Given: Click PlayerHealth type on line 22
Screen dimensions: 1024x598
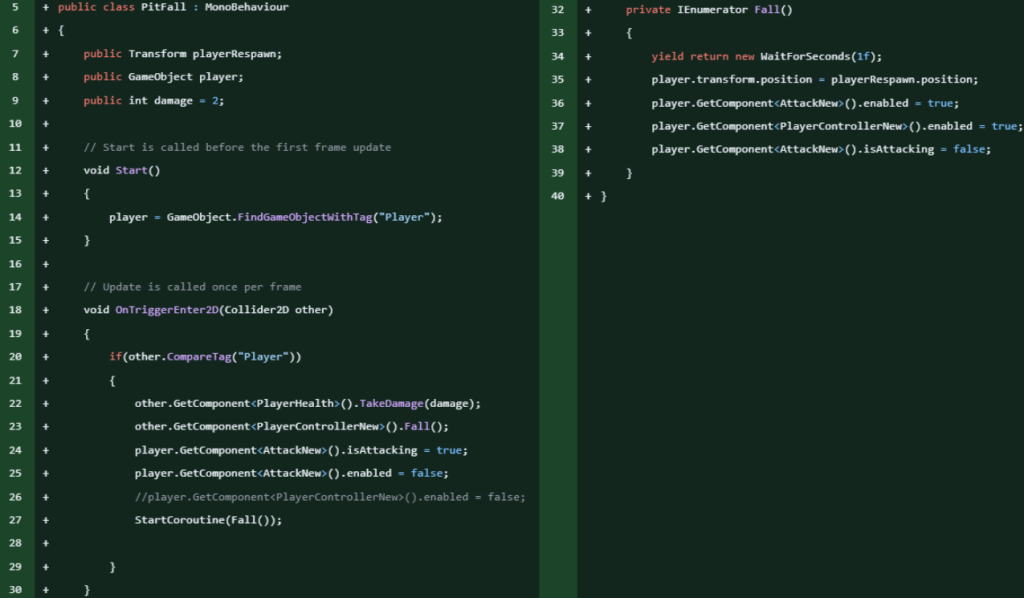Looking at the screenshot, I should [x=295, y=403].
